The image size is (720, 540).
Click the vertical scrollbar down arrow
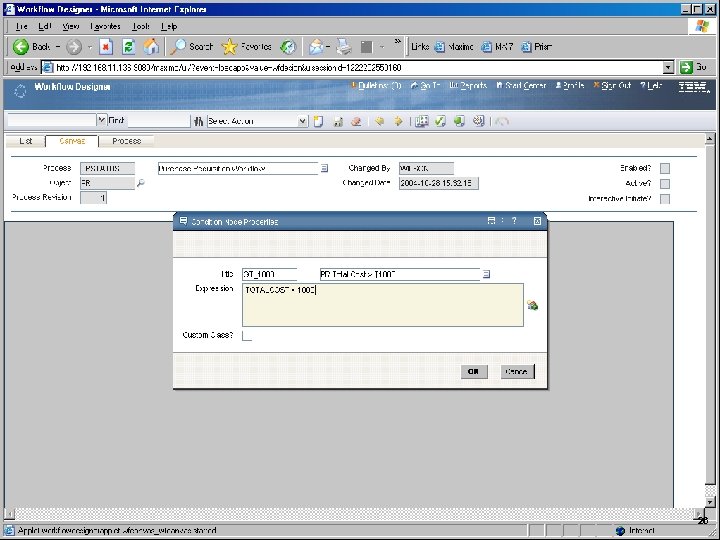[709, 502]
